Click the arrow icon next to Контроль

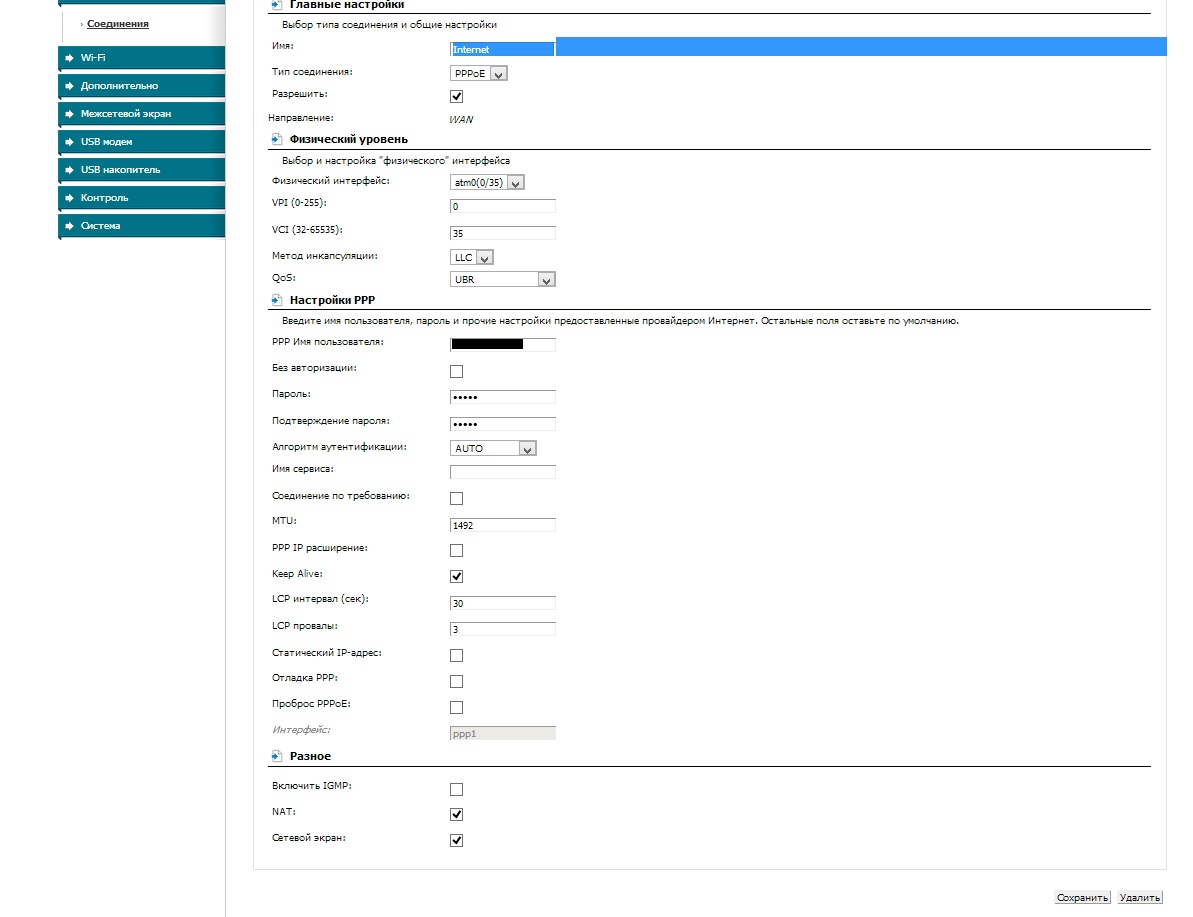pos(69,198)
